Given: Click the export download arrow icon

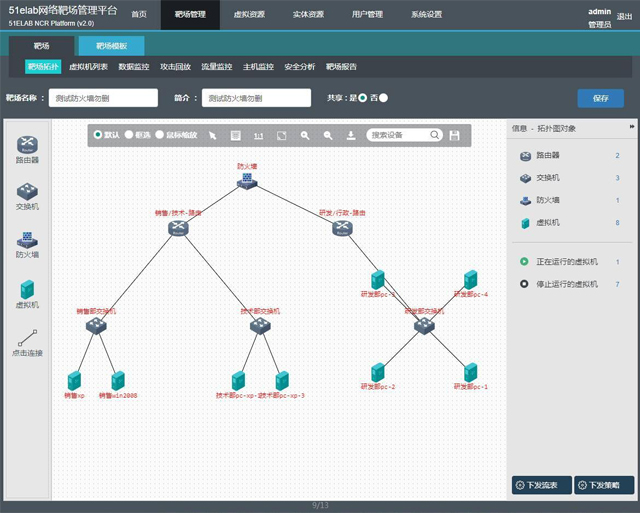Looking at the screenshot, I should (351, 135).
